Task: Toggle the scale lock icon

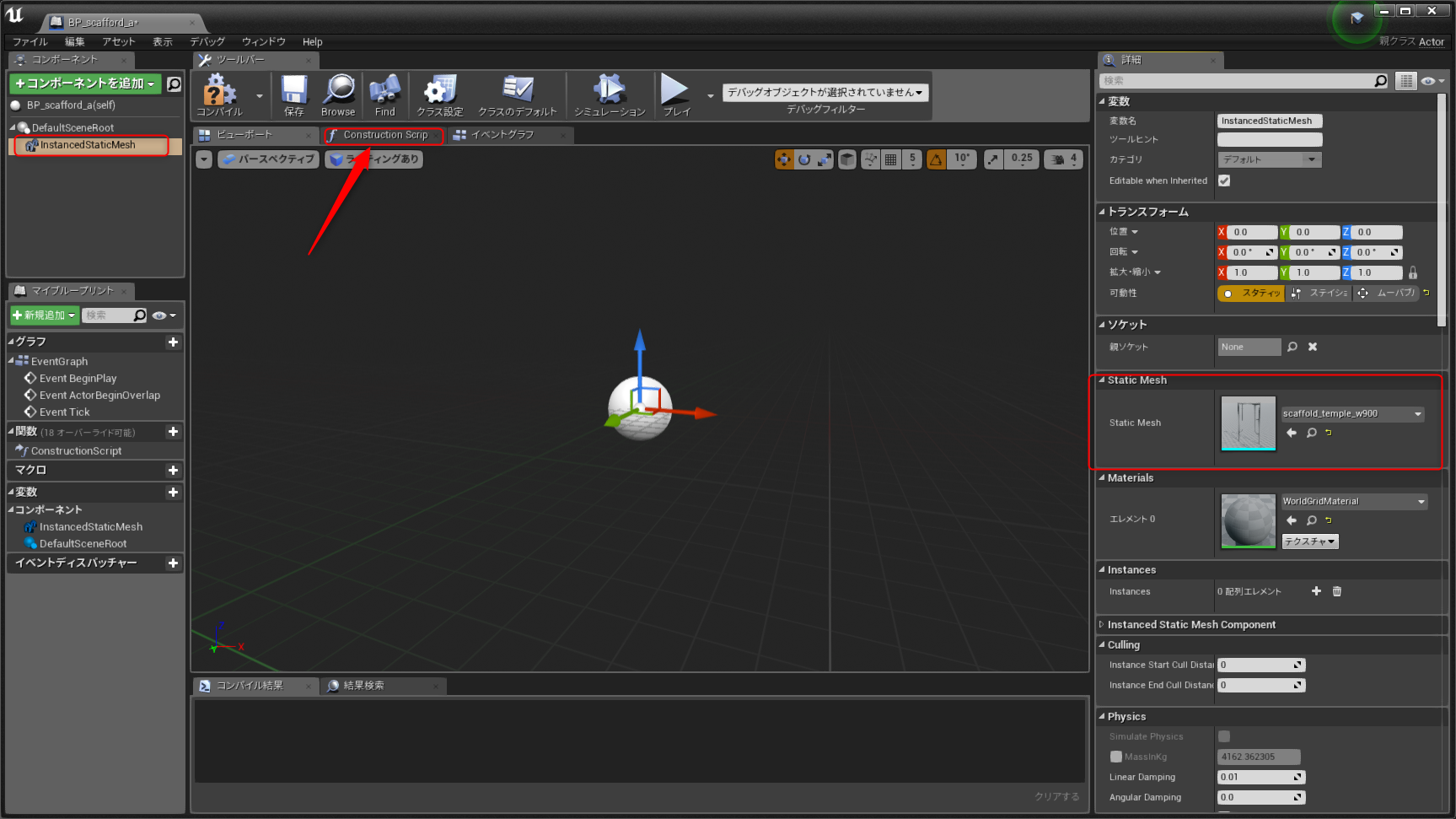Action: coord(1413,272)
